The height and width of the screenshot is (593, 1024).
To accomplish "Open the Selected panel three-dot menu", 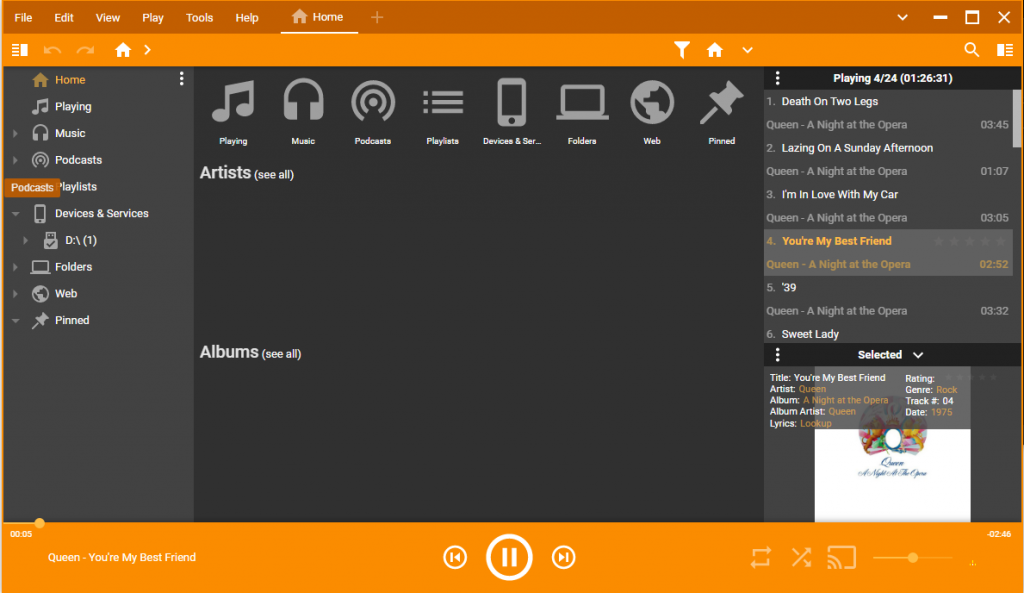I will coord(777,355).
